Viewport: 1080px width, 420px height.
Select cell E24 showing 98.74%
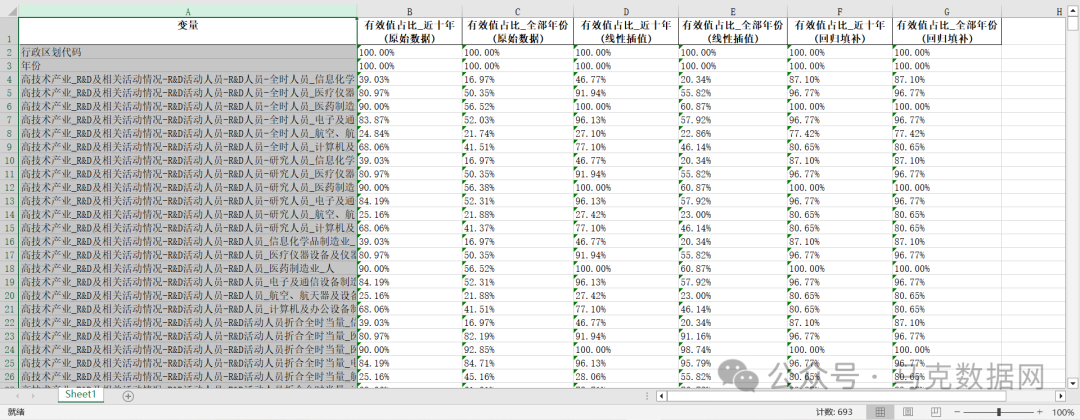click(x=733, y=349)
